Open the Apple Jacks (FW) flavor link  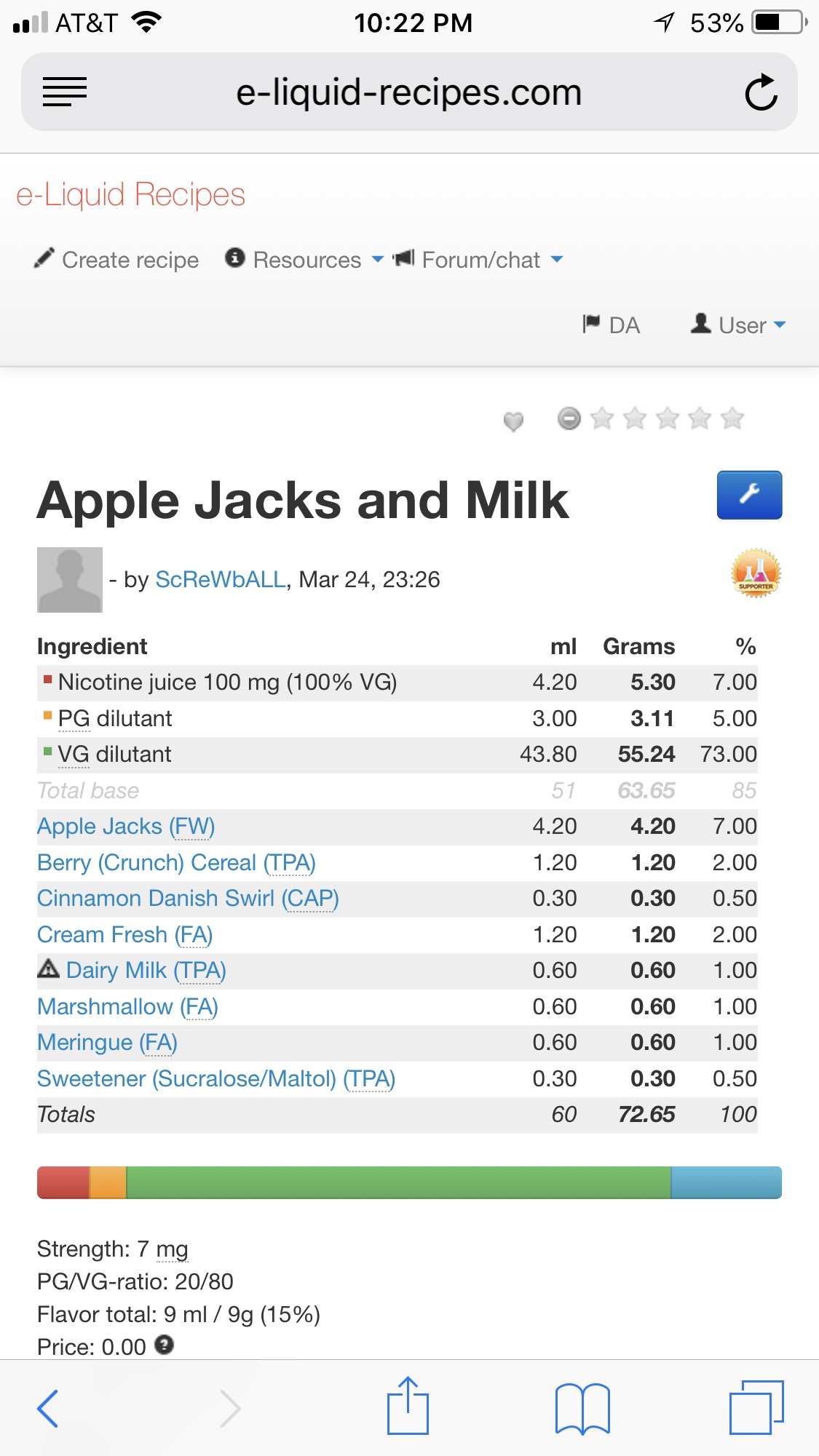tap(125, 826)
